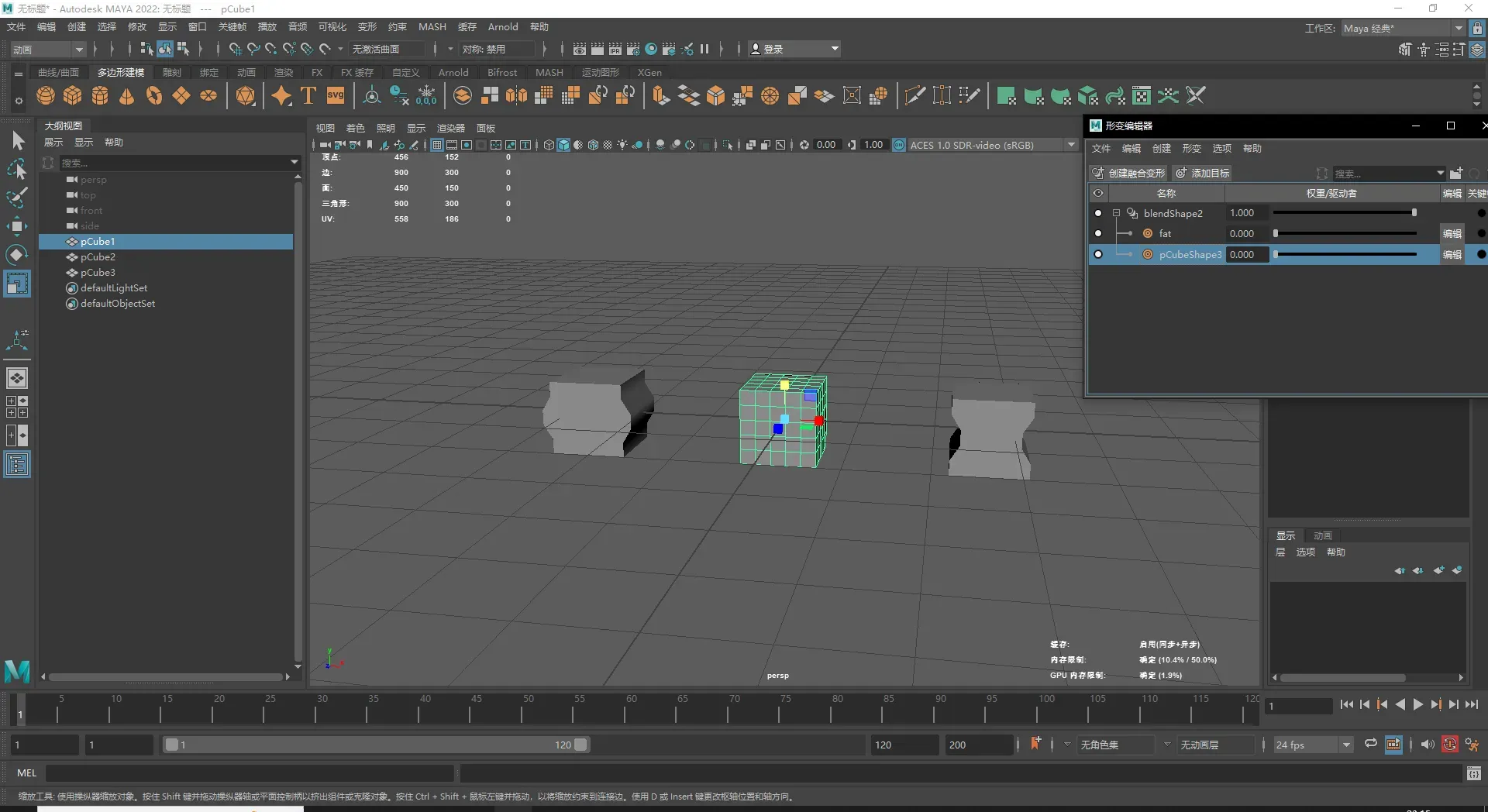Click the add bookmark icon below the timeline
Screen dimensions: 1488x812
pos(1036,744)
